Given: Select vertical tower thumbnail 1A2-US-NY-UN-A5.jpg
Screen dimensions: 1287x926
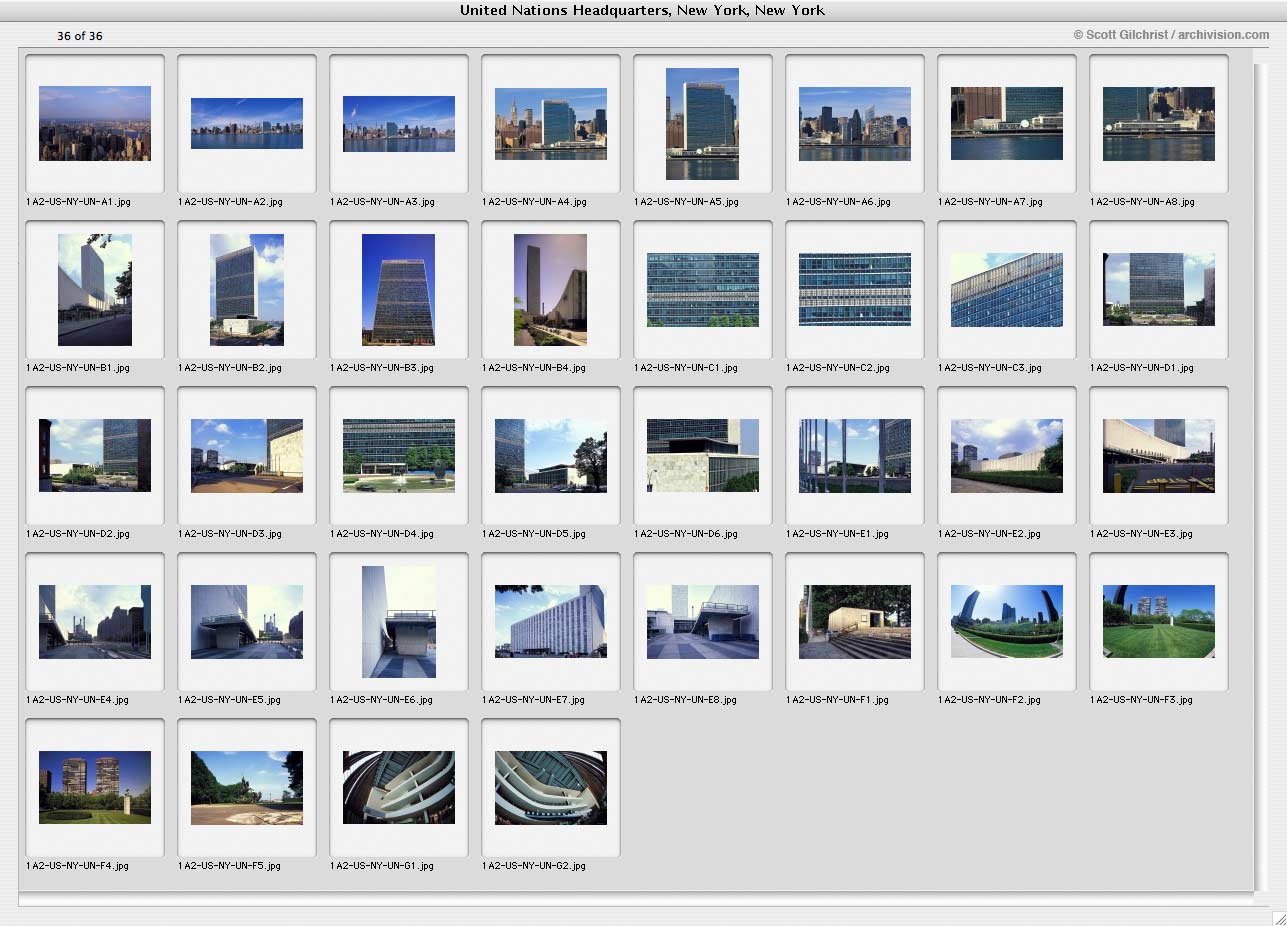Looking at the screenshot, I should [703, 124].
